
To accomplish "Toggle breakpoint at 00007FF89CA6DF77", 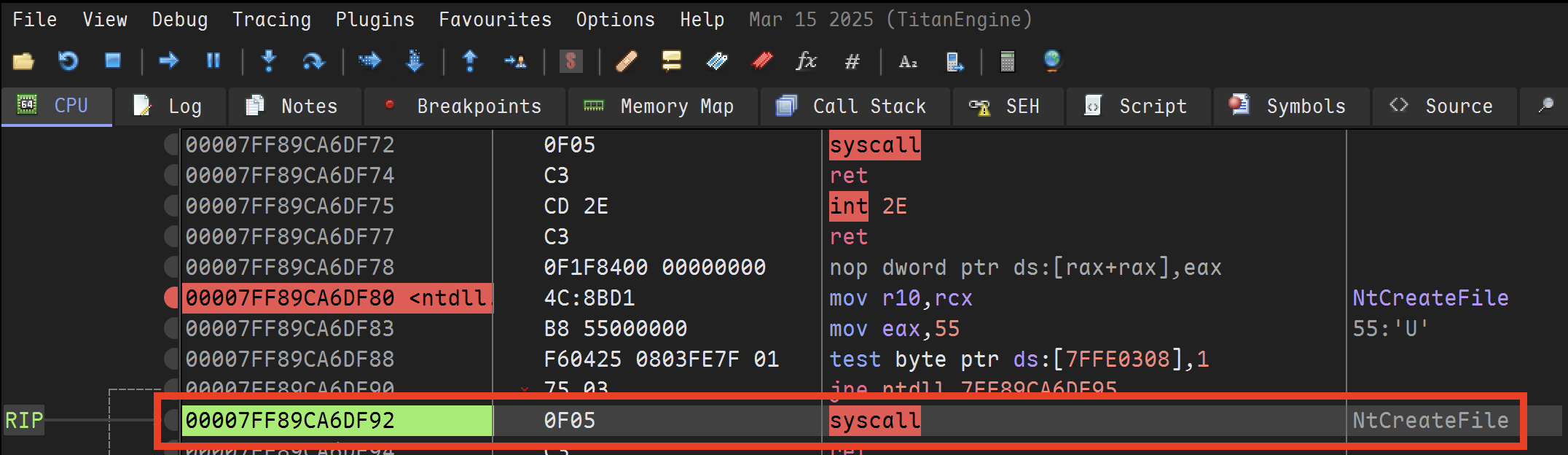I will pyautogui.click(x=171, y=236).
